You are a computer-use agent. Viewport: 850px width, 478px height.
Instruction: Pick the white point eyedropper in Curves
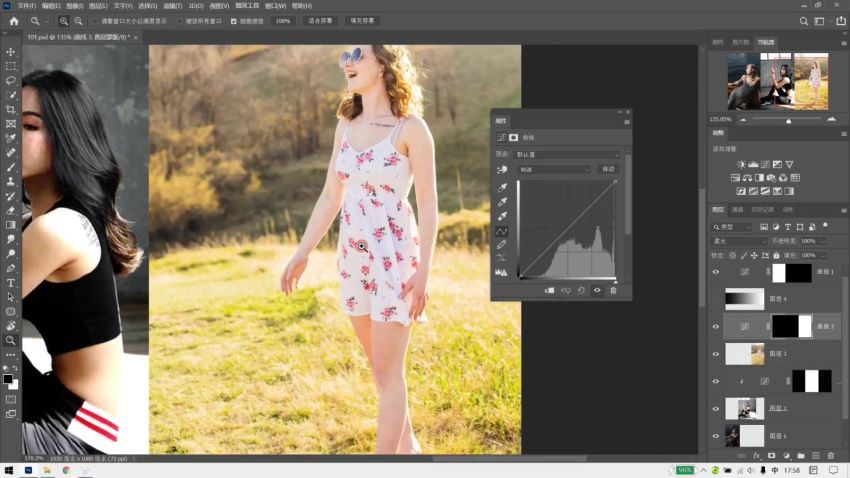[x=503, y=216]
